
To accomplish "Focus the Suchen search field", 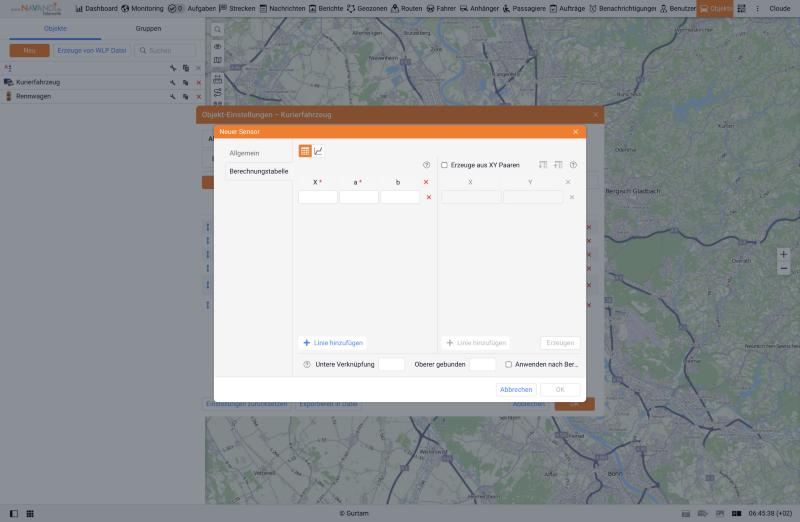I will [166, 51].
